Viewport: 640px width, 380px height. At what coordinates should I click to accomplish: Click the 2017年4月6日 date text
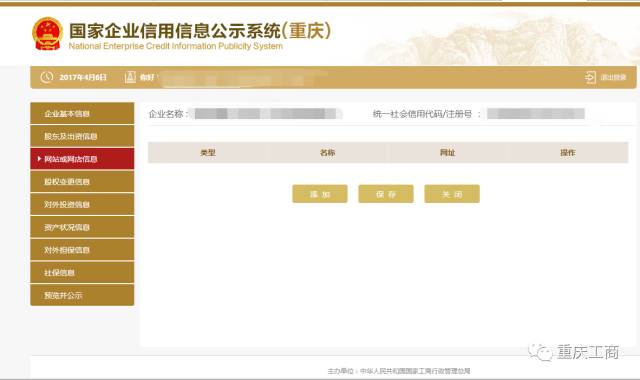coord(83,77)
